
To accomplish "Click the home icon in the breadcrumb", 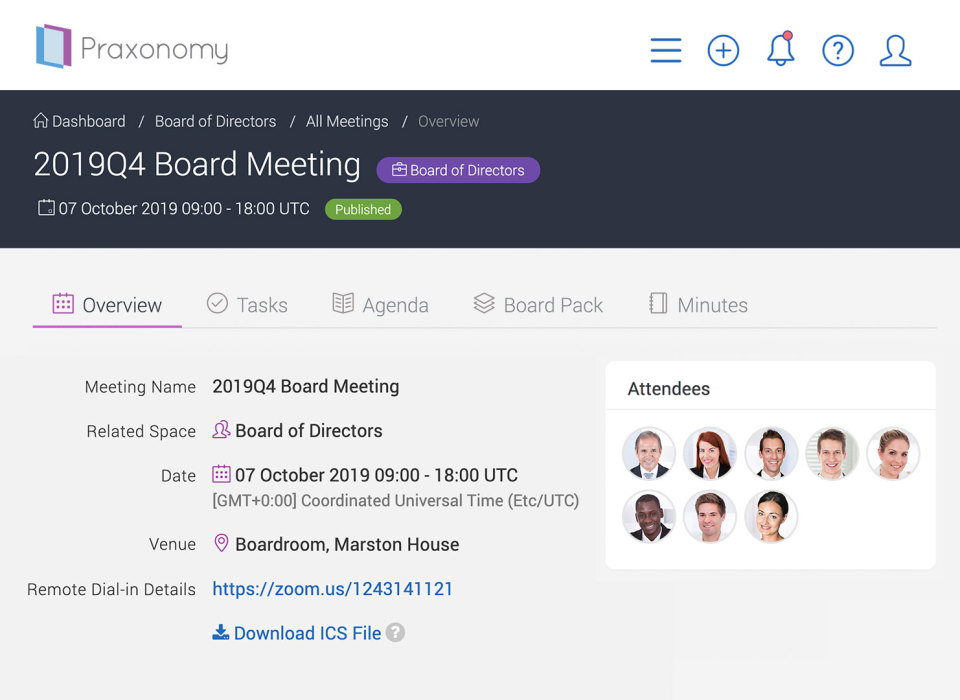I will (40, 120).
